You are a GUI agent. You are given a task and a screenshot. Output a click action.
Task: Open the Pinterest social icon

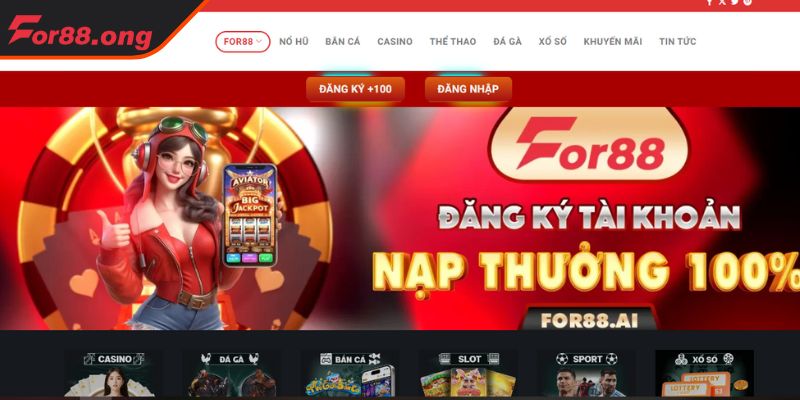[747, 2]
